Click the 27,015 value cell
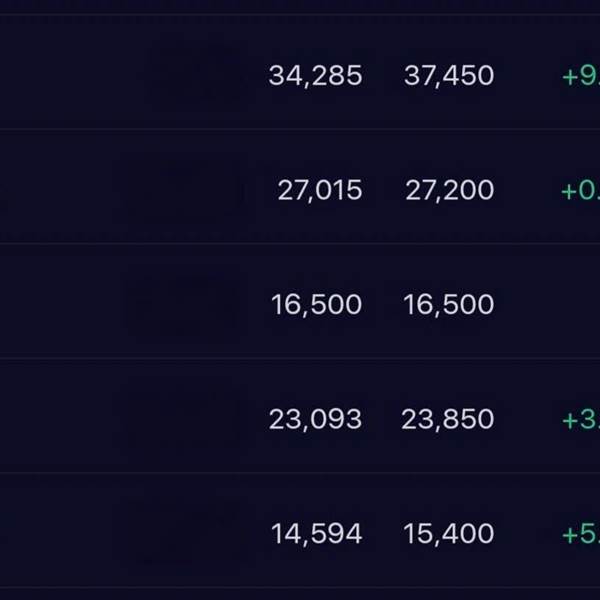The image size is (600, 600). pyautogui.click(x=320, y=190)
